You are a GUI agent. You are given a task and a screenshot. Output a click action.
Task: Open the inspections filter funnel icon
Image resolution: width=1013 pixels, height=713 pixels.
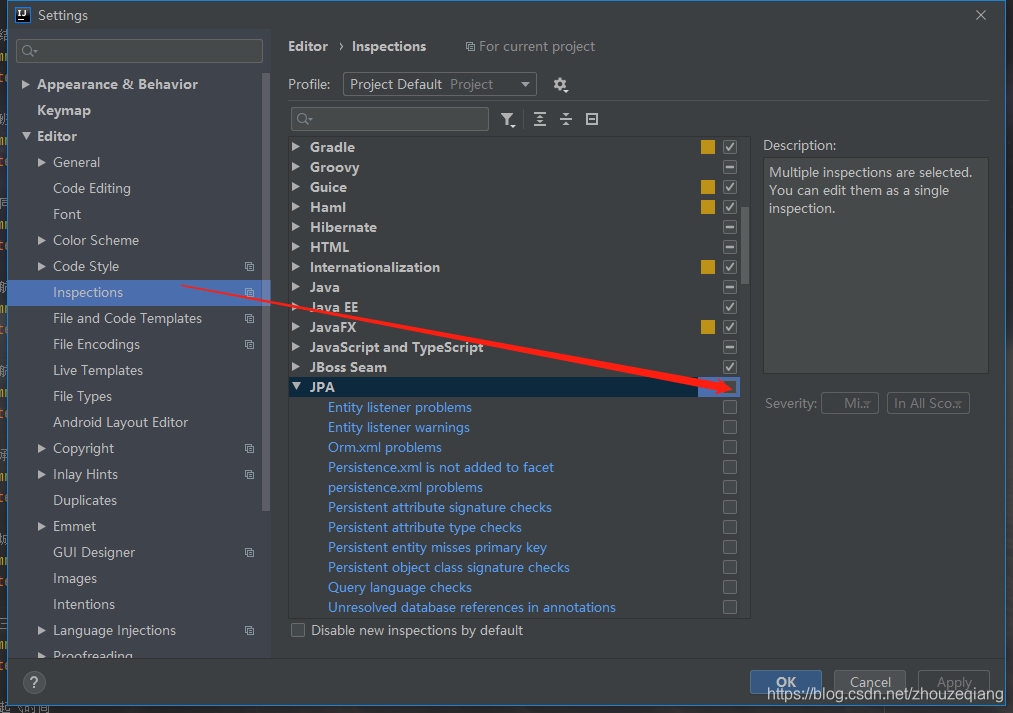point(508,119)
